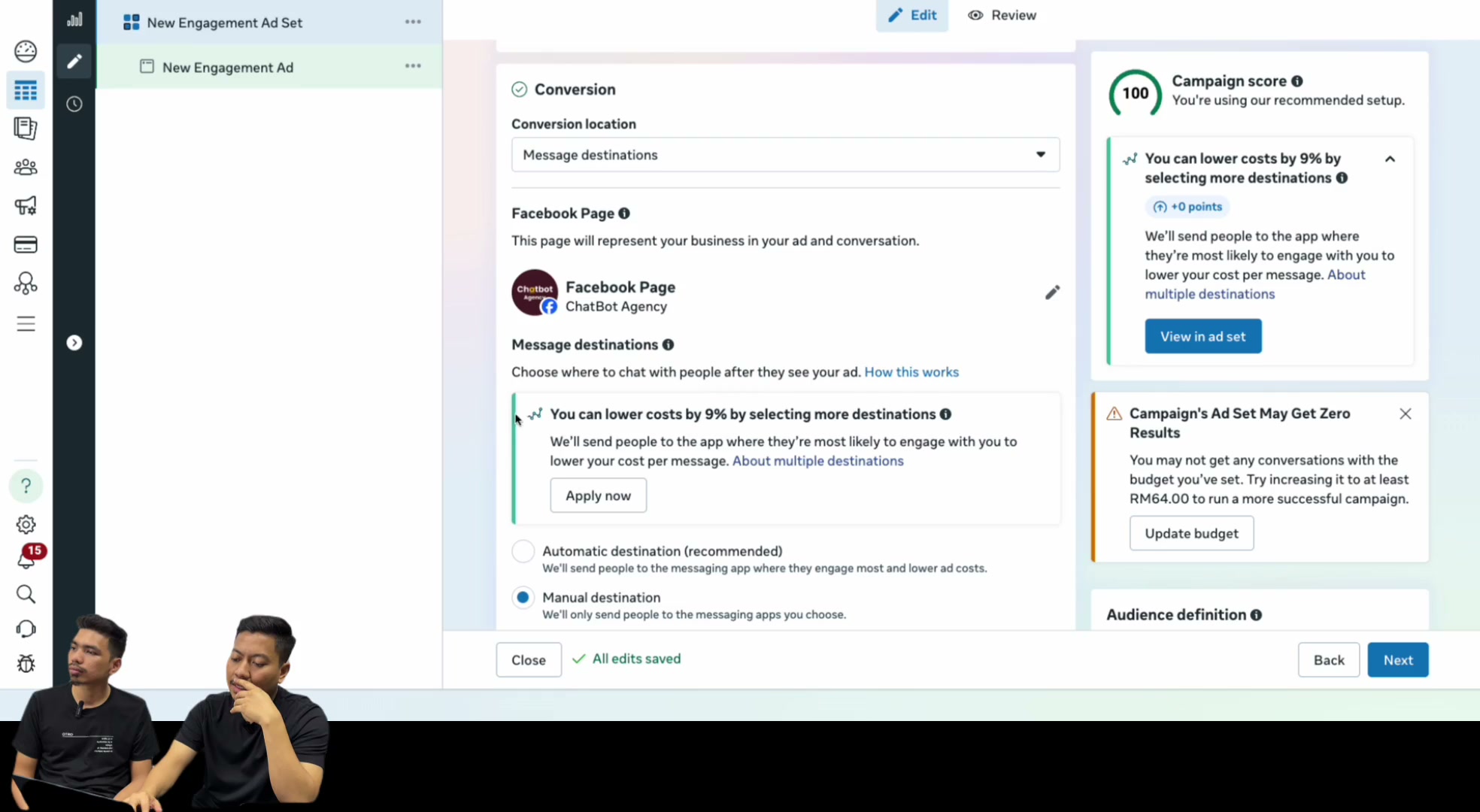Click the help question mark icon

tap(26, 486)
